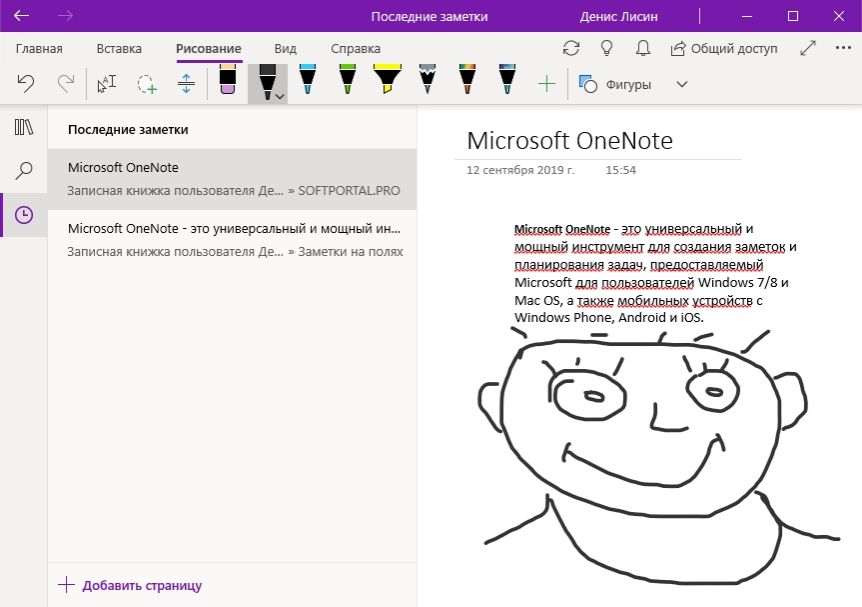The image size is (862, 607).
Task: Toggle full screen mode arrow
Action: tap(808, 48)
